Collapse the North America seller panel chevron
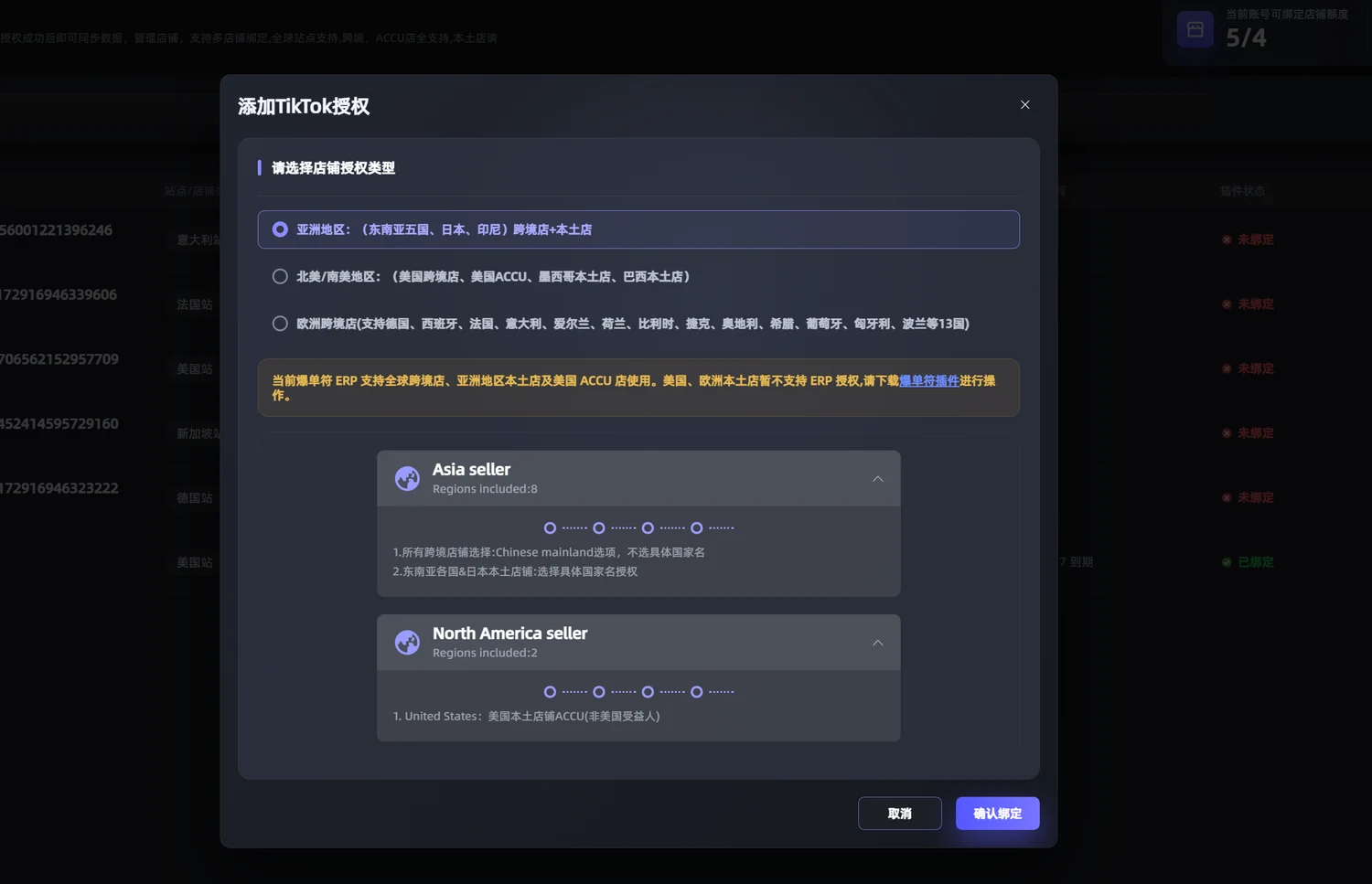This screenshot has width=1372, height=884. tap(877, 643)
